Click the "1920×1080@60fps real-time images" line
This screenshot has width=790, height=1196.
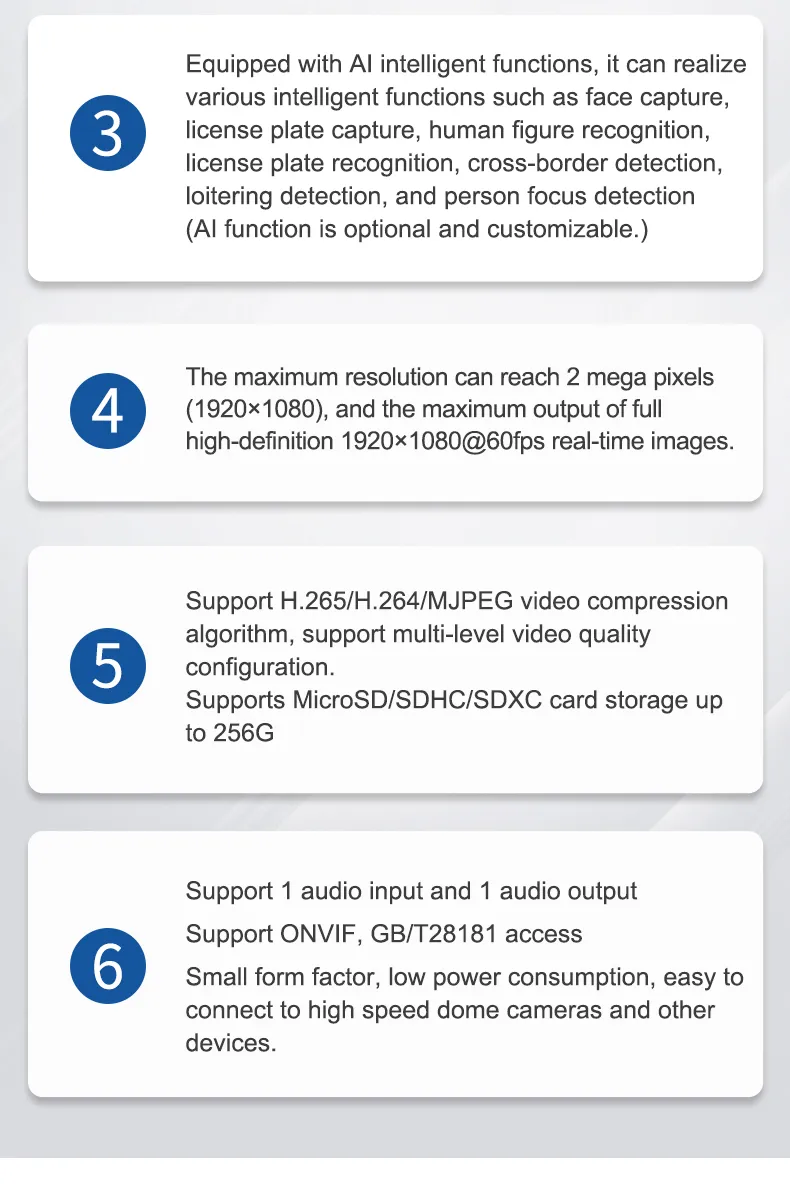point(460,441)
